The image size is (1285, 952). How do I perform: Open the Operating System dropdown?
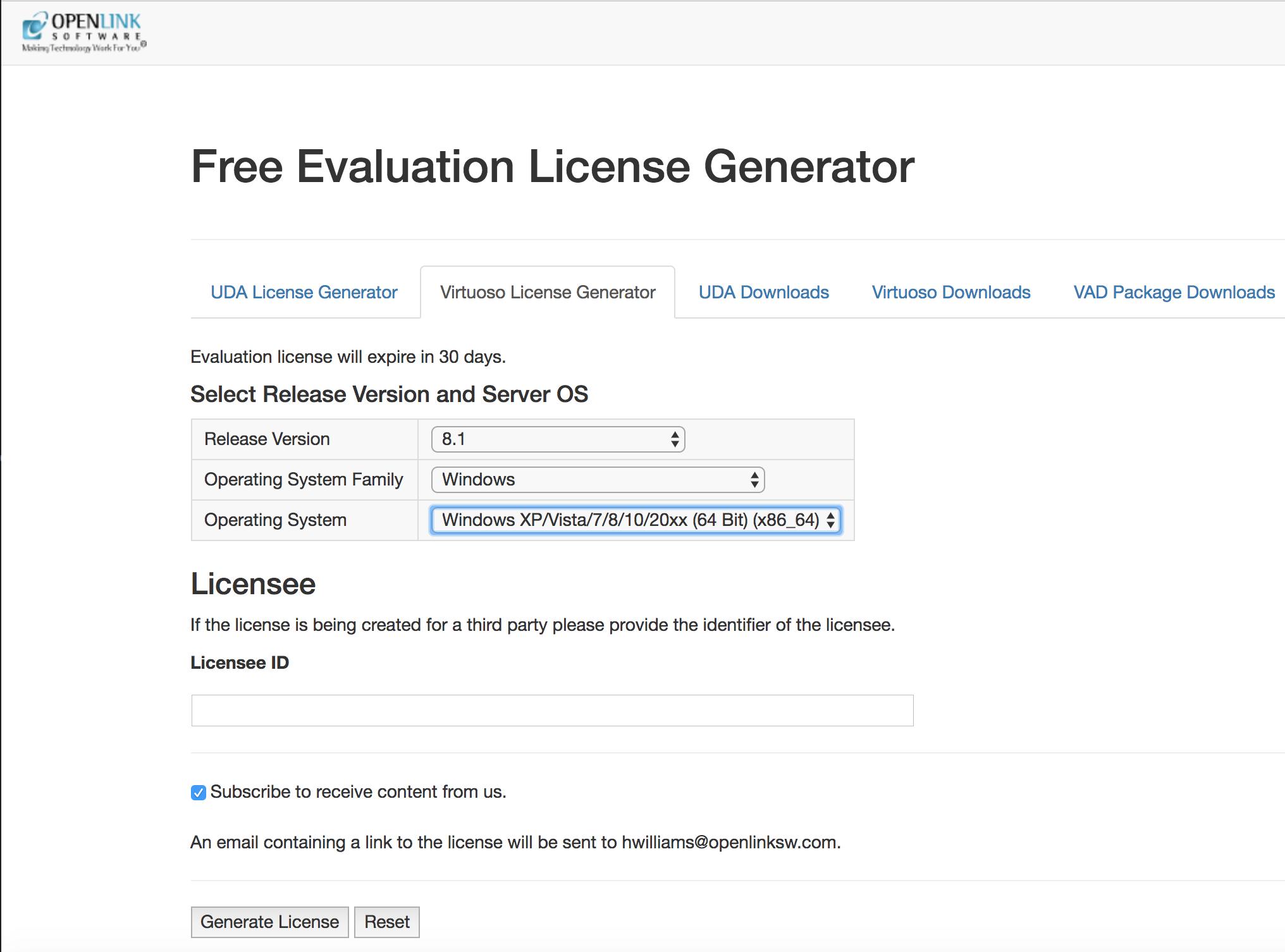pos(636,520)
